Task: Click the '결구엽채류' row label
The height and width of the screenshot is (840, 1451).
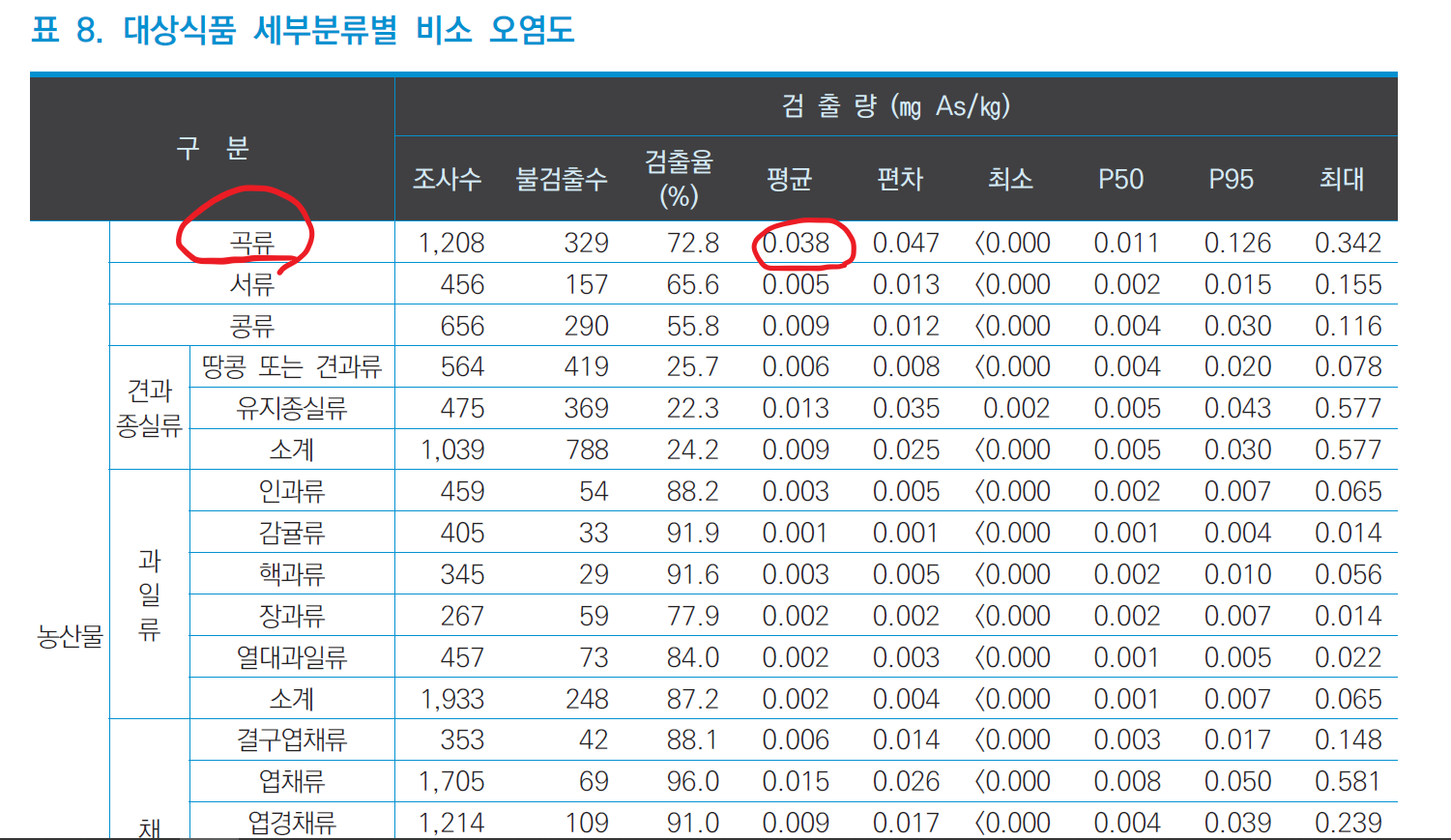Action: pos(292,740)
